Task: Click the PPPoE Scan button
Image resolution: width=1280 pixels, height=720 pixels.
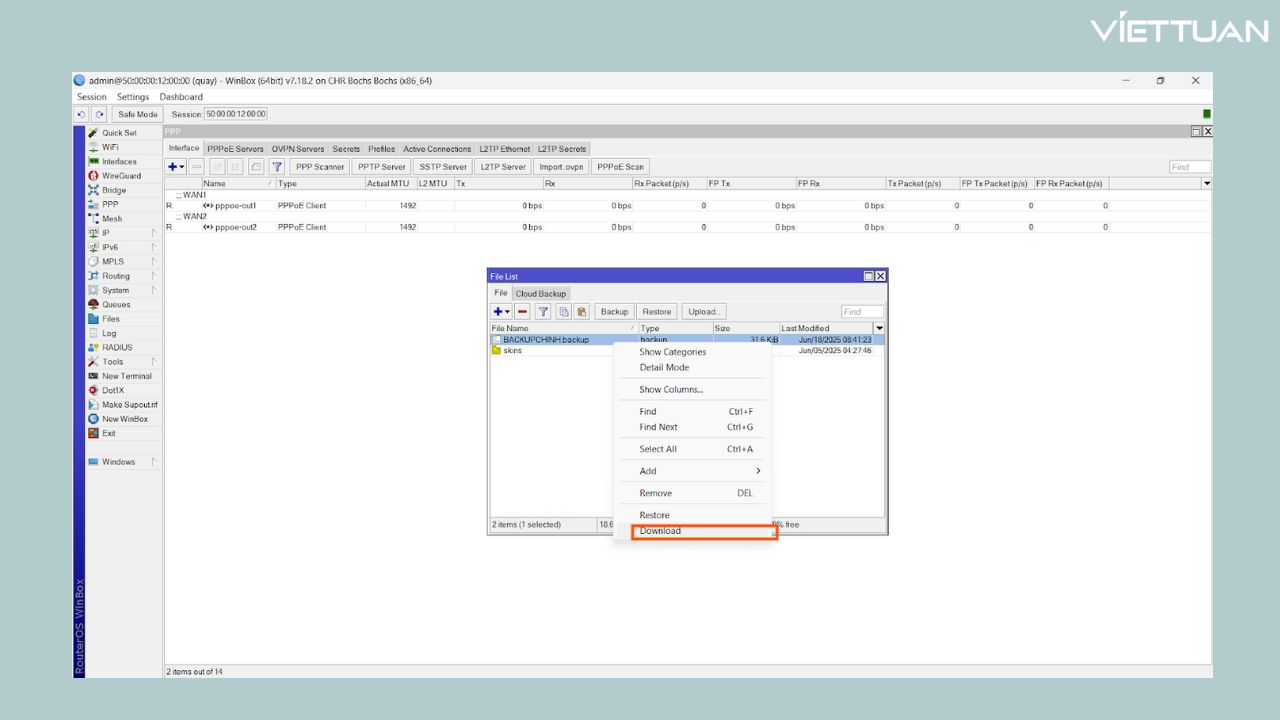Action: pyautogui.click(x=620, y=167)
